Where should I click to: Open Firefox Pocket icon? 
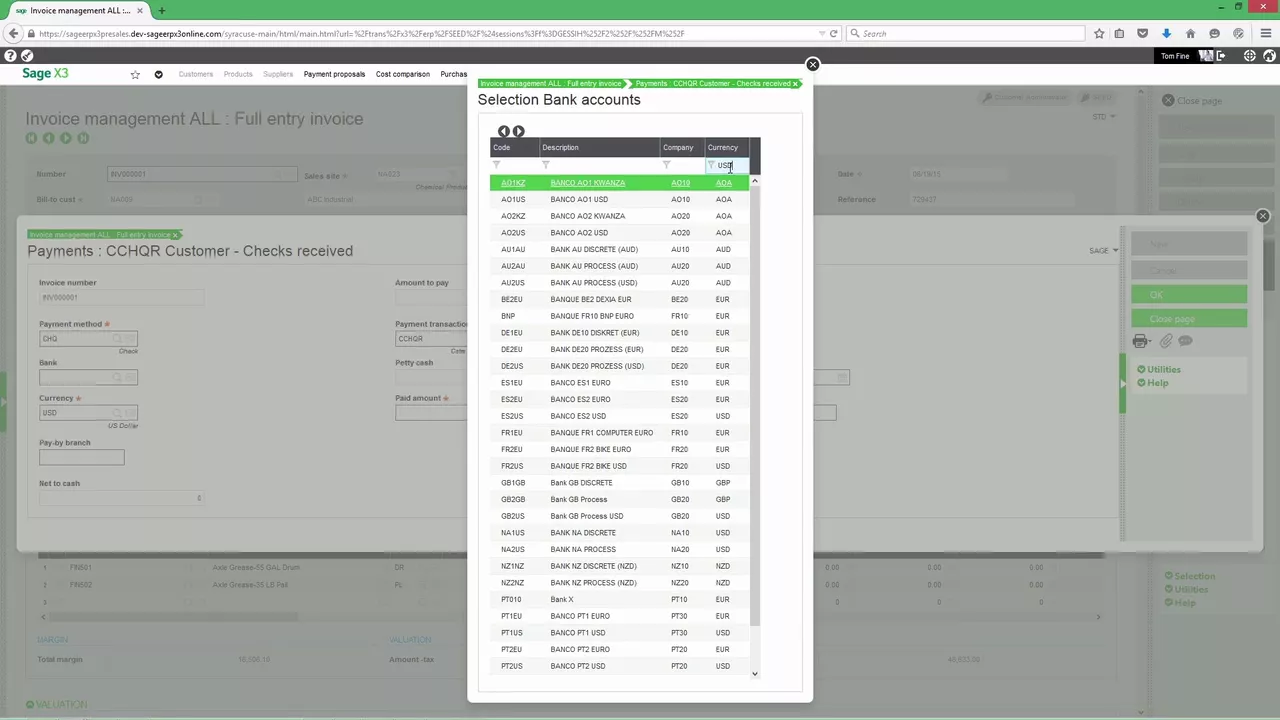pos(1142,33)
